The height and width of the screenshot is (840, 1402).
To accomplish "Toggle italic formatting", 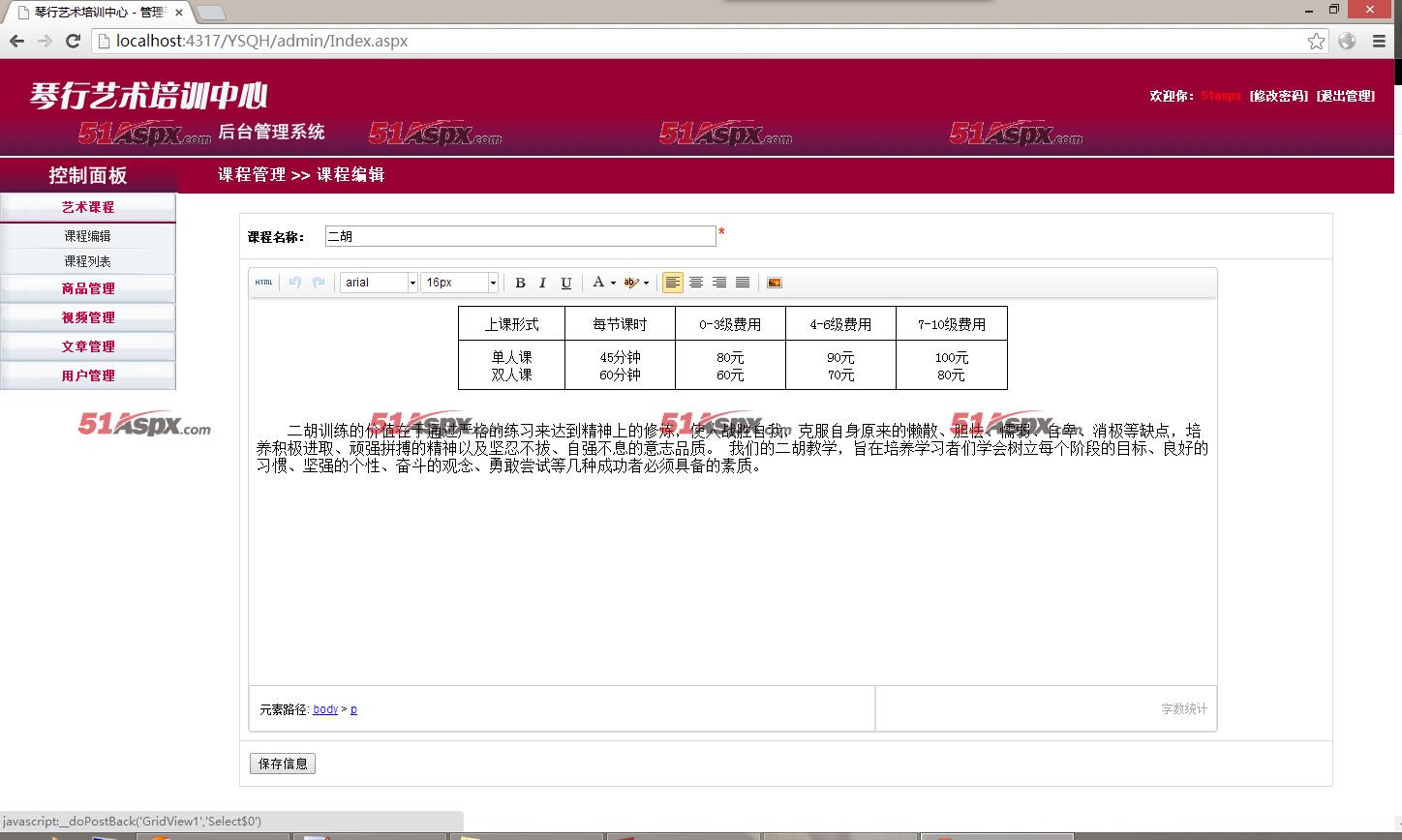I will [542, 283].
